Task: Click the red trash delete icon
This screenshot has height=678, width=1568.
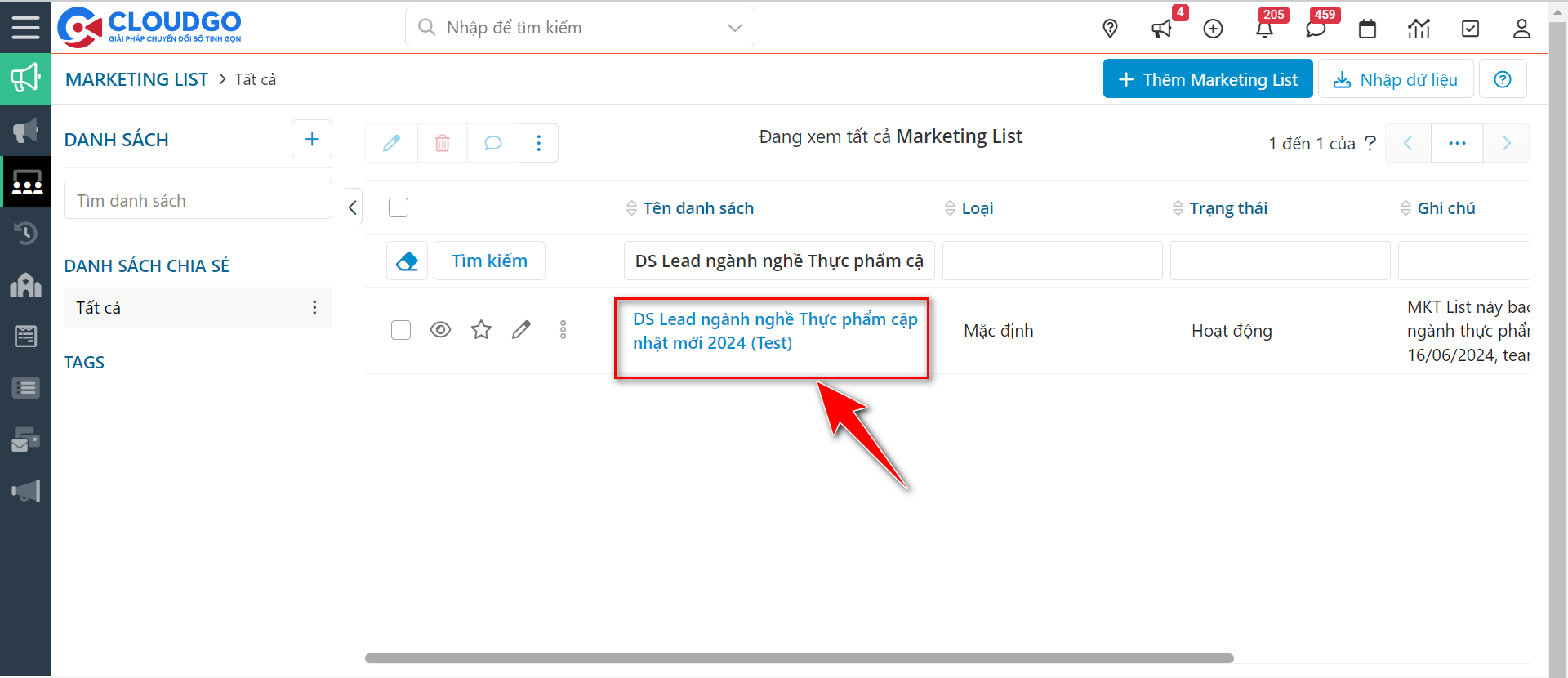Action: (x=443, y=143)
